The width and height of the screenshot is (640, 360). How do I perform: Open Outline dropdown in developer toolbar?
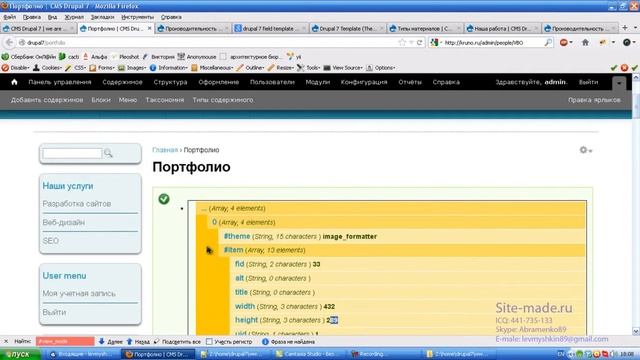click(251, 68)
